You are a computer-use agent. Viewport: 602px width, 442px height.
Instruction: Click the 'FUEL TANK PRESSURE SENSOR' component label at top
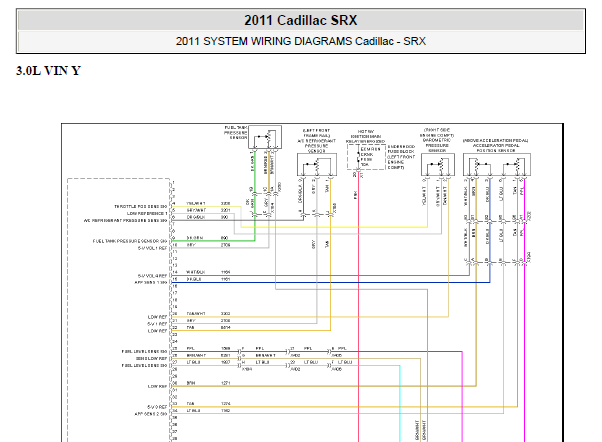pyautogui.click(x=236, y=132)
